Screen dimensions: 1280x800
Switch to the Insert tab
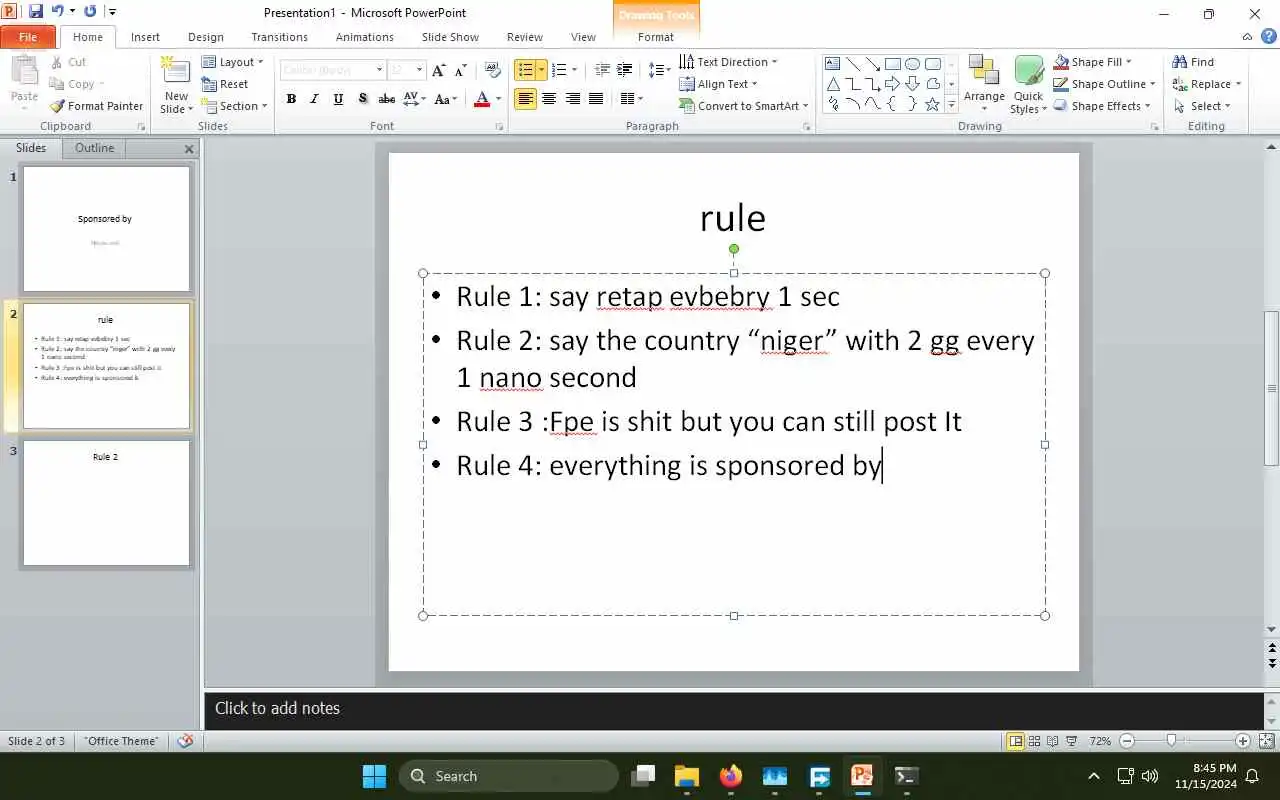tap(145, 37)
